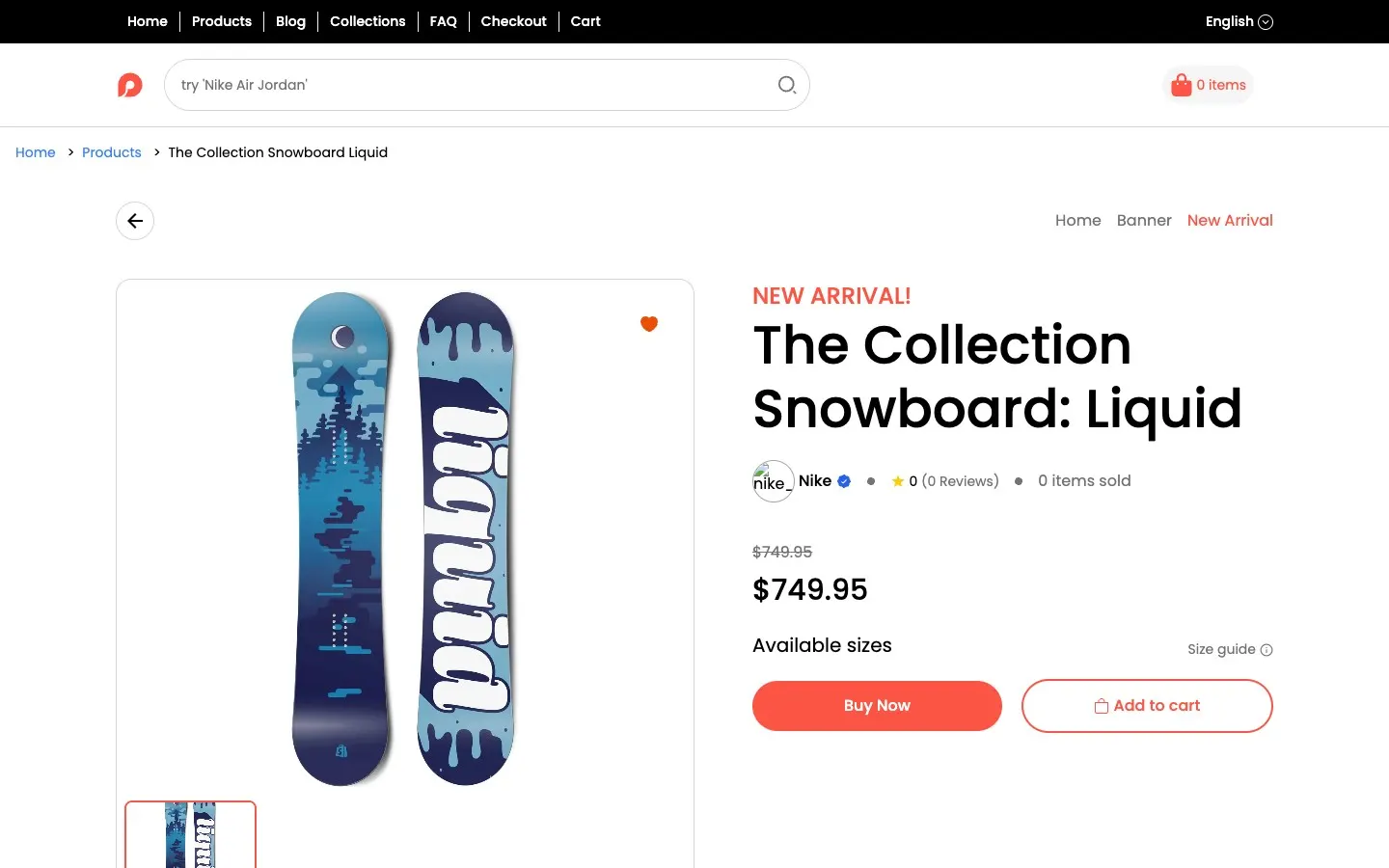1389x868 pixels.
Task: Go to Checkout in top navigation
Action: click(513, 21)
